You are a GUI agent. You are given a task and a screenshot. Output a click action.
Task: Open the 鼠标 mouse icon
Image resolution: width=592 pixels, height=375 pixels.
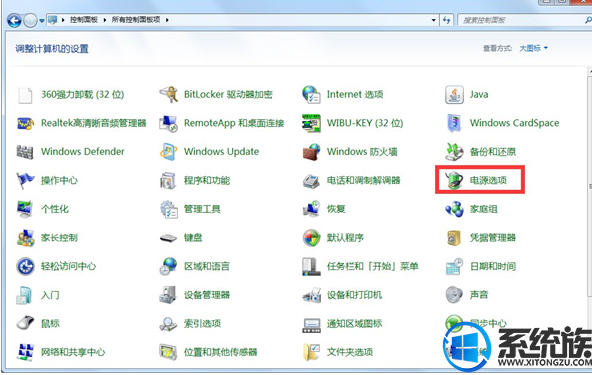(x=25, y=323)
